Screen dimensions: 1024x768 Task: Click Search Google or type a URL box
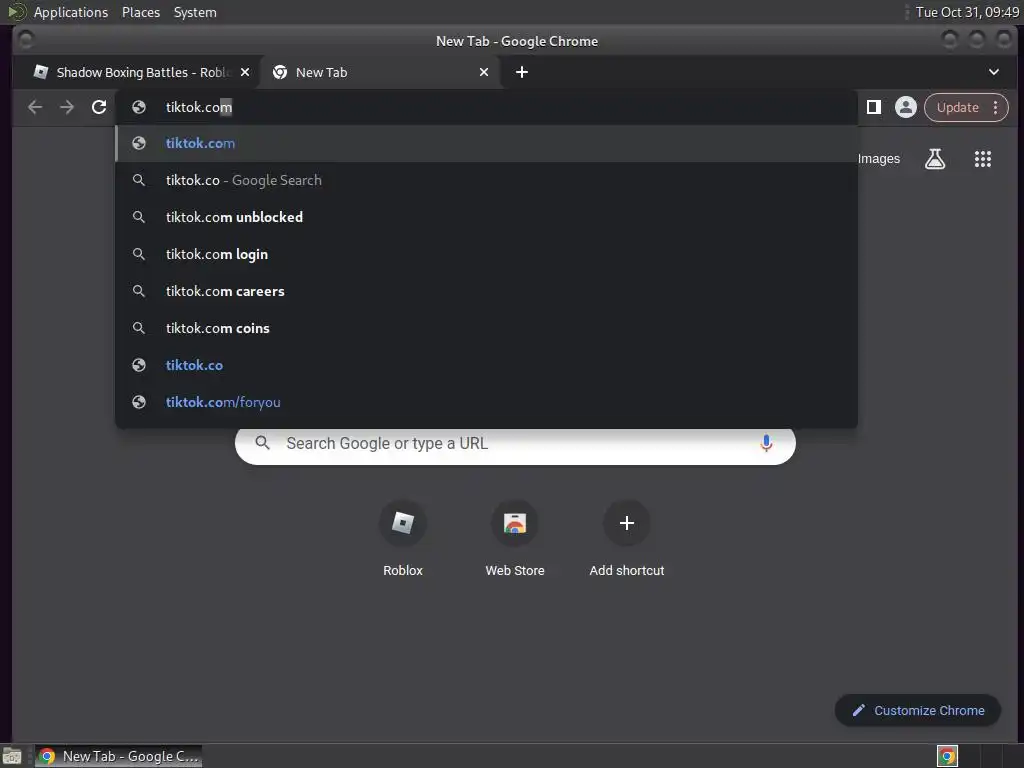515,444
